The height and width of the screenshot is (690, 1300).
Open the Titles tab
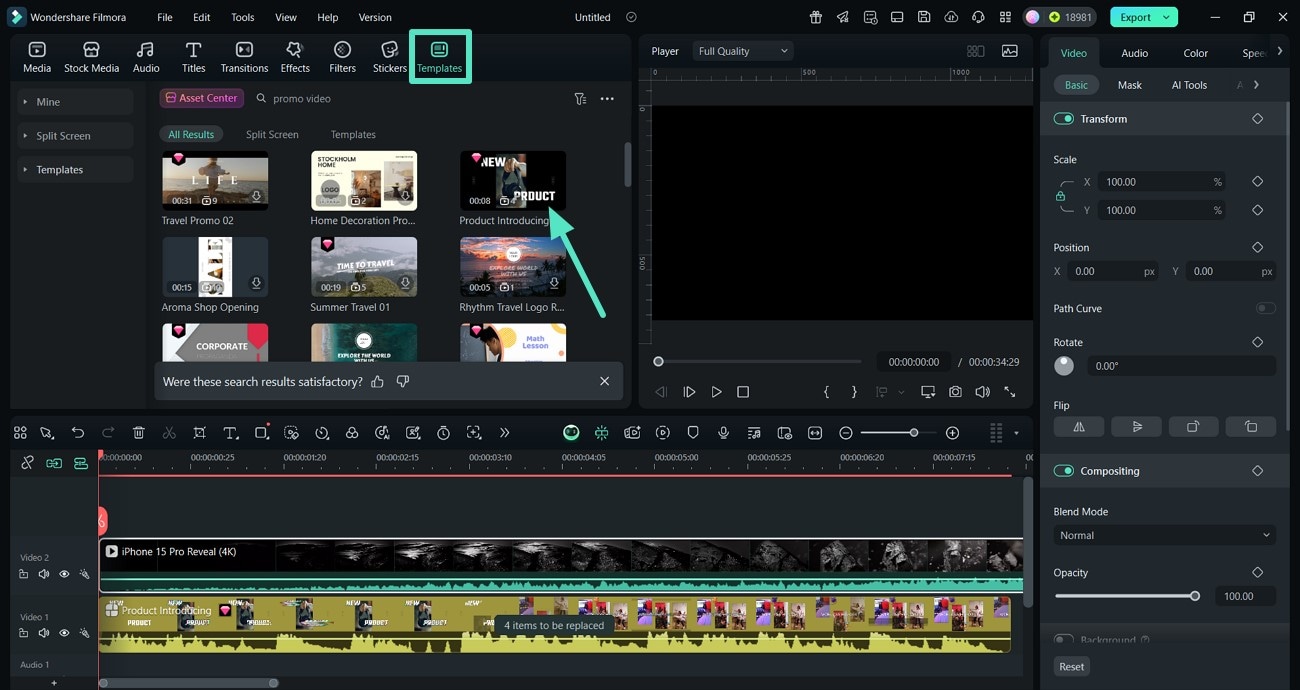tap(194, 57)
